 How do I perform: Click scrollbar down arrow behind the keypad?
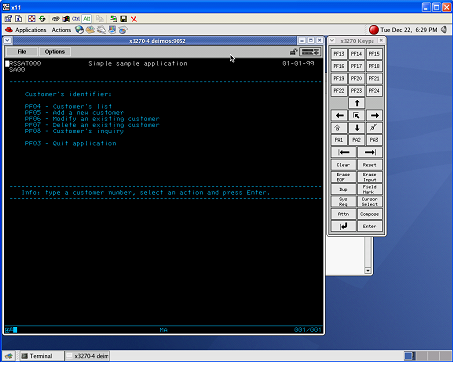368,270
